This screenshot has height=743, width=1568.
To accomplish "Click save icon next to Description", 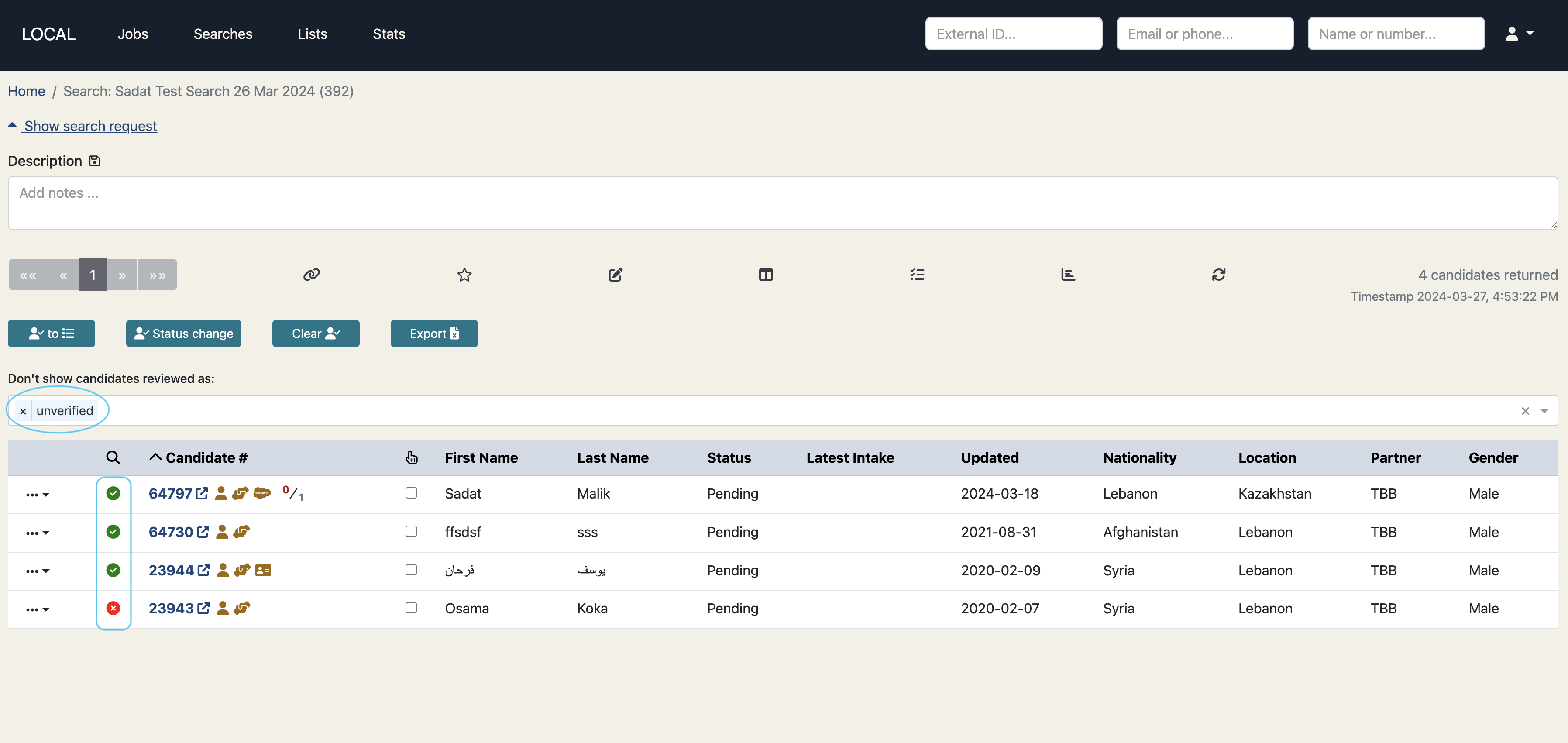I will [94, 161].
